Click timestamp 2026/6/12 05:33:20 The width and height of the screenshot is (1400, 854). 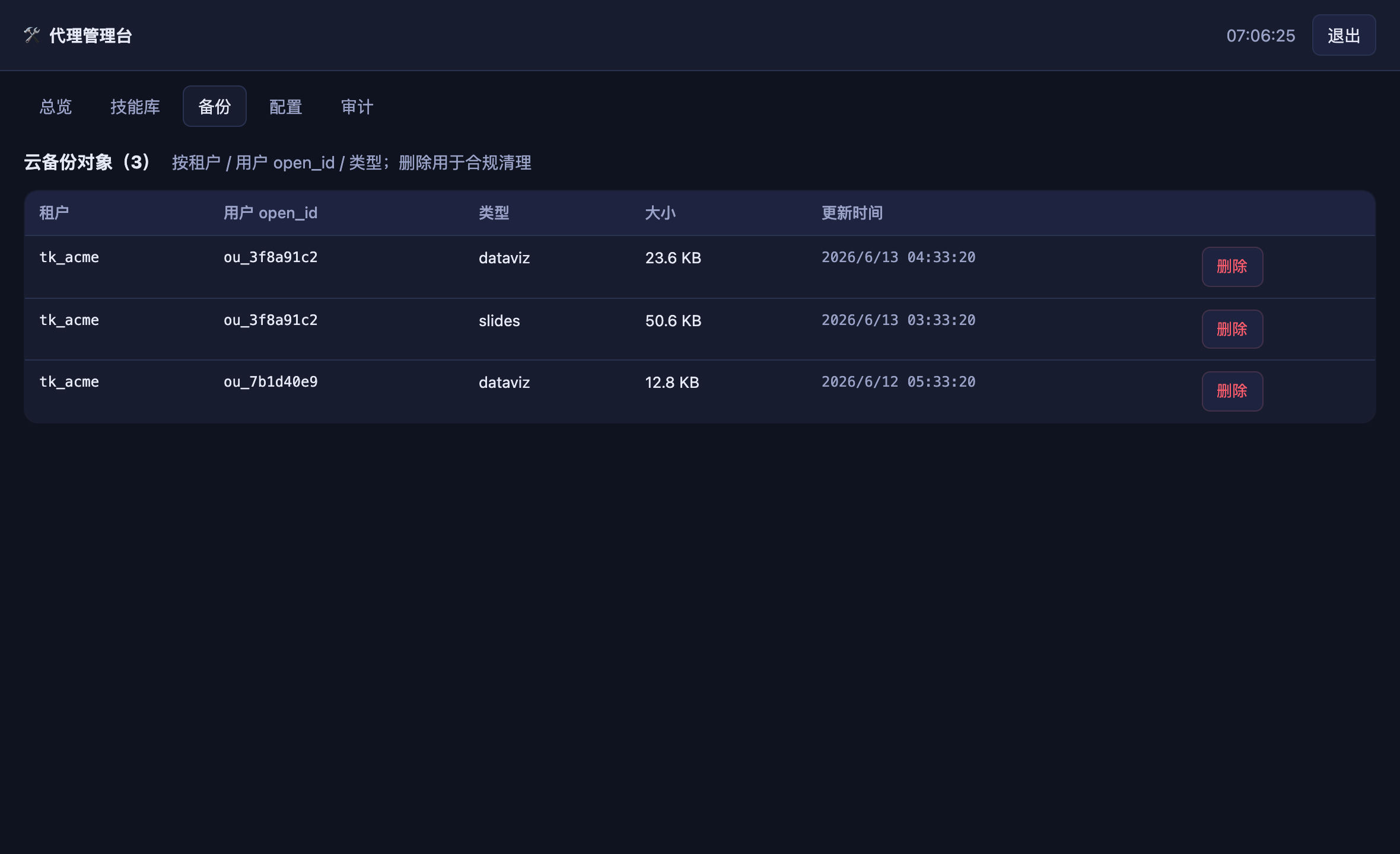[x=898, y=382]
